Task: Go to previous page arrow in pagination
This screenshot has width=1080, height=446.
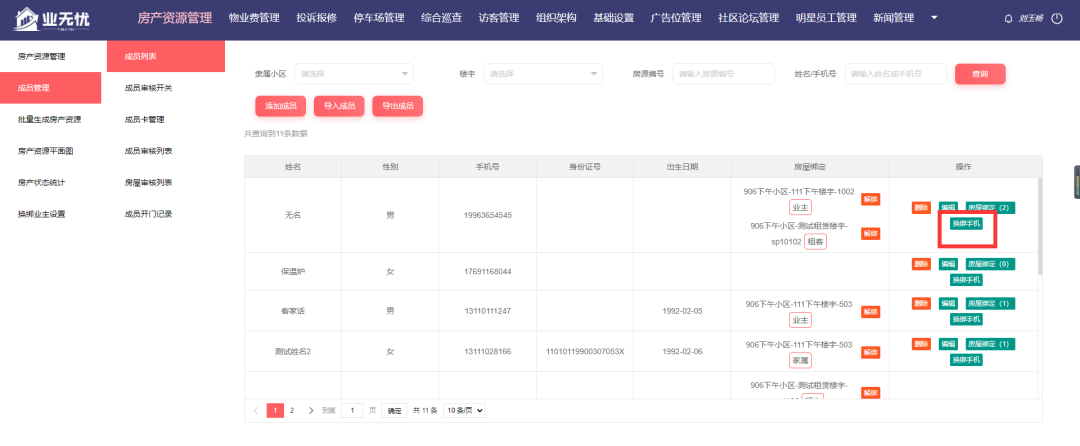Action: (256, 410)
